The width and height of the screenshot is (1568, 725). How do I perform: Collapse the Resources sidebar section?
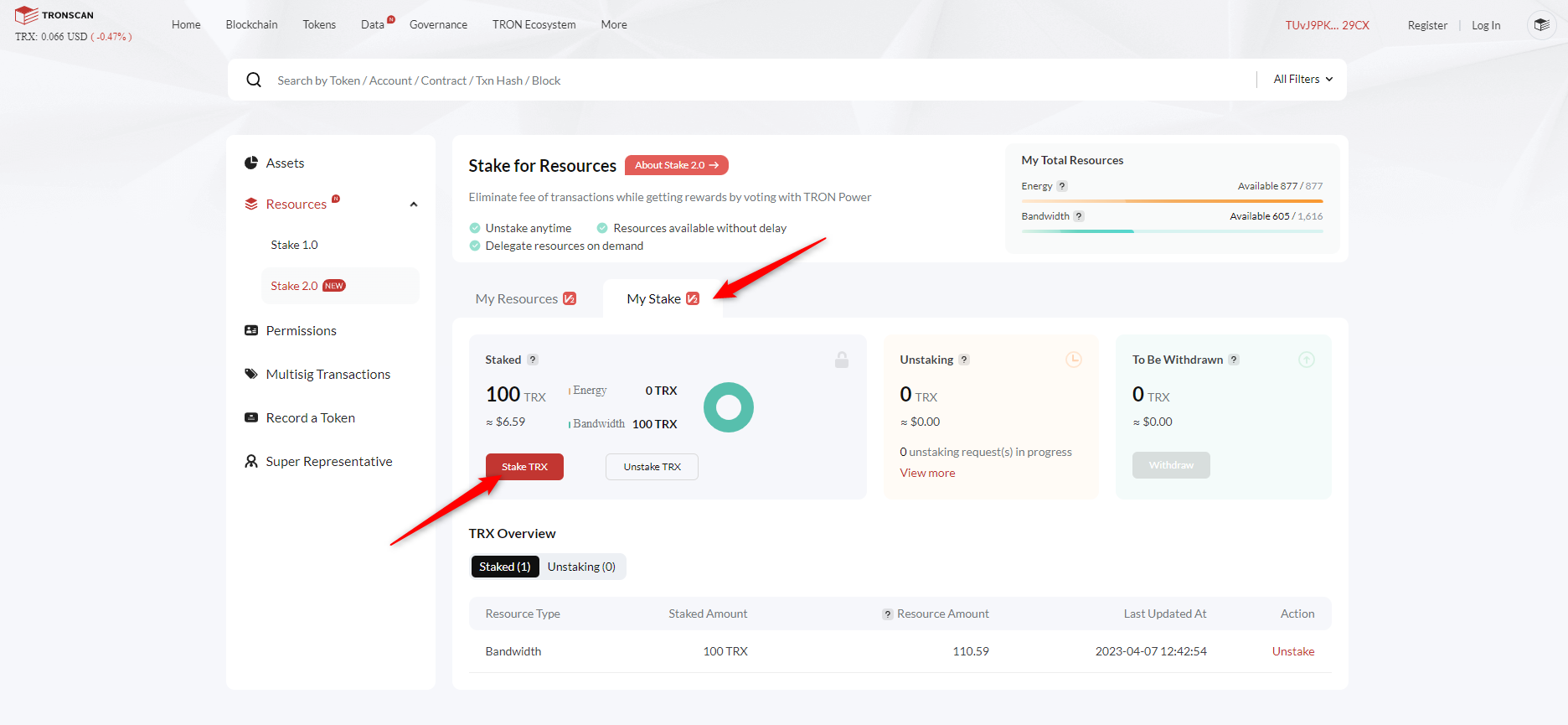point(414,205)
